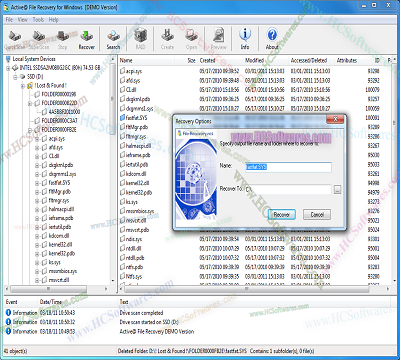Open the View menu
Image resolution: width=400 pixels, height=360 pixels.
(22, 20)
